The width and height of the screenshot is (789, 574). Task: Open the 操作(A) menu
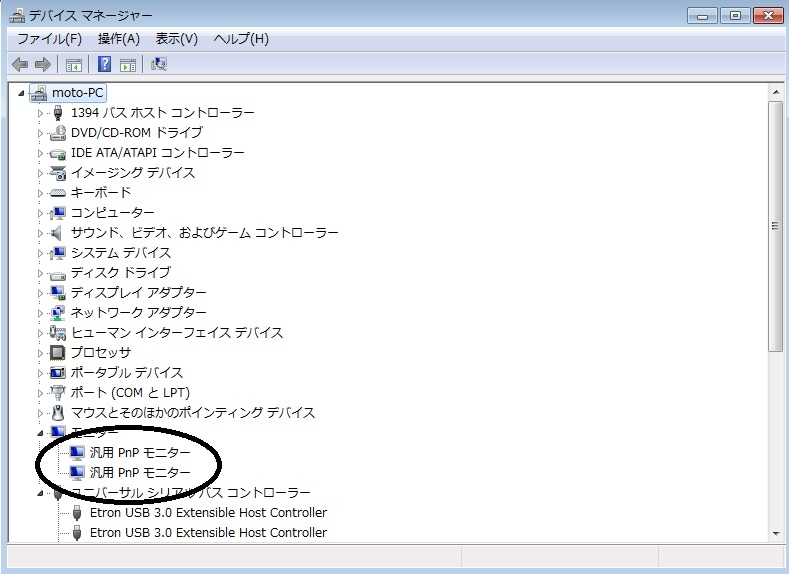[x=119, y=39]
